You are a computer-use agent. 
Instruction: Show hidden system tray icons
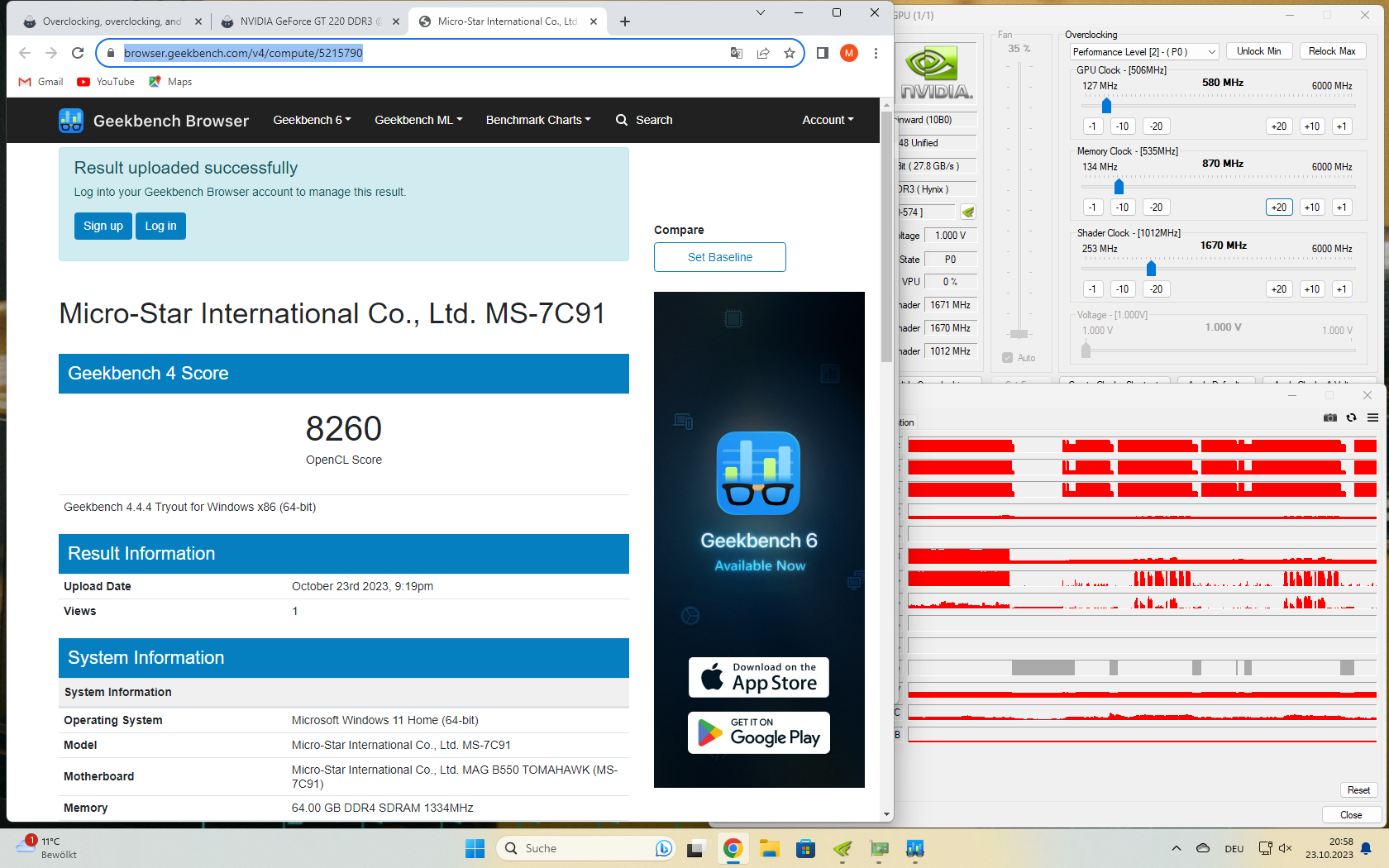1177,848
